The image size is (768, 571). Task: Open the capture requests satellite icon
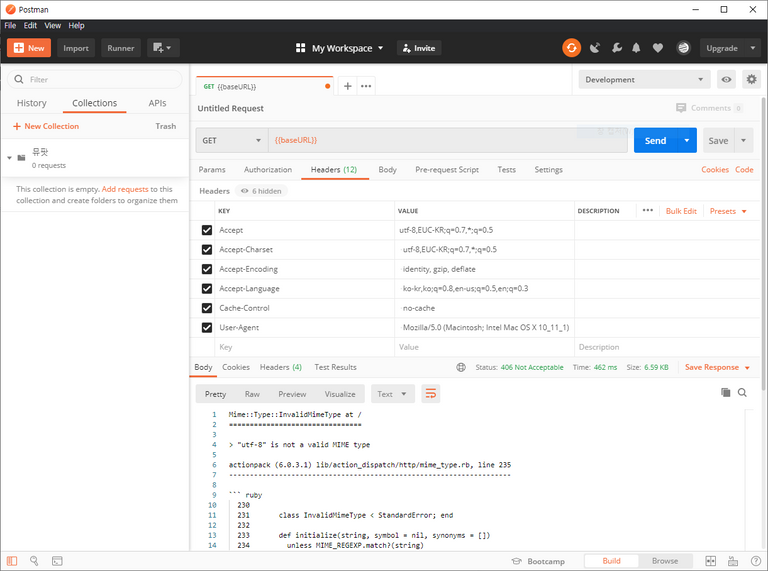coord(595,48)
